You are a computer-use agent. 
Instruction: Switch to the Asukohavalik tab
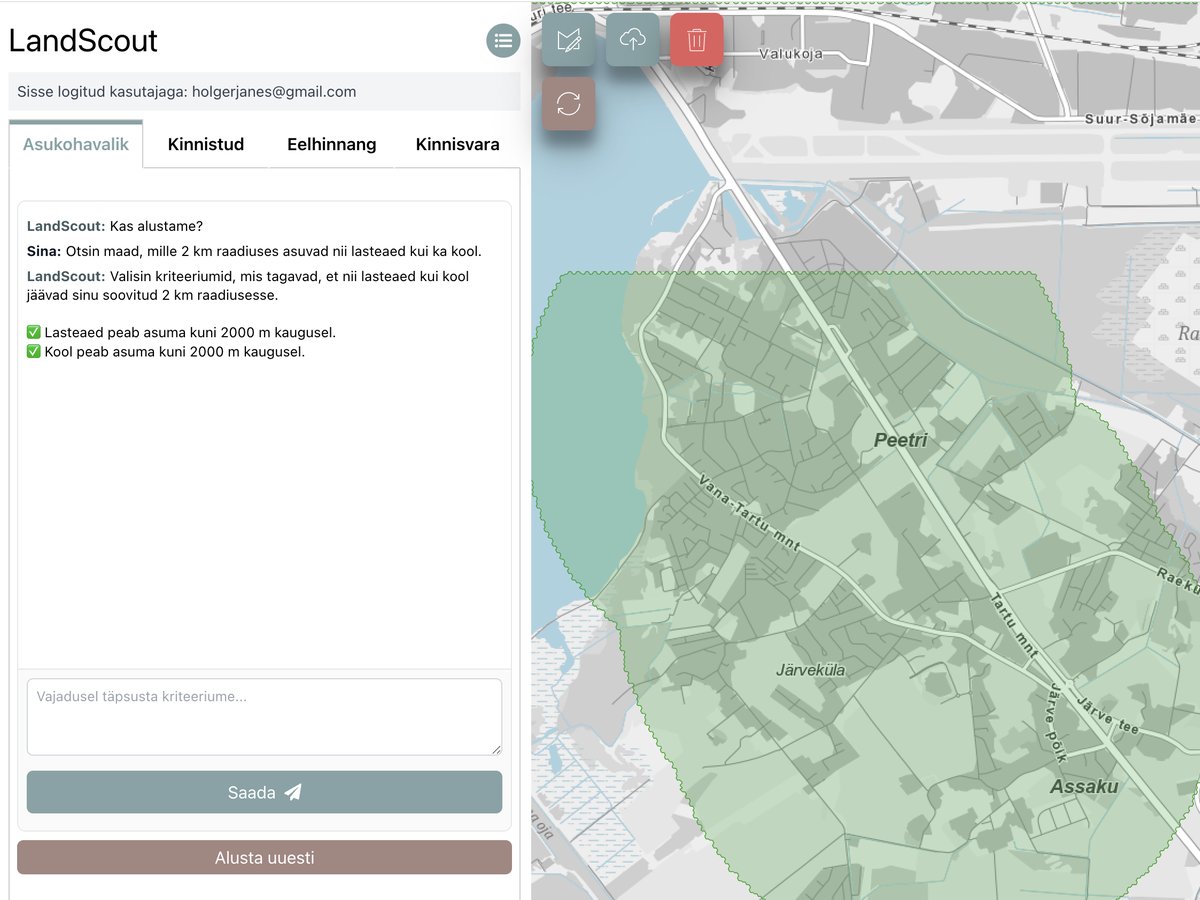[76, 144]
